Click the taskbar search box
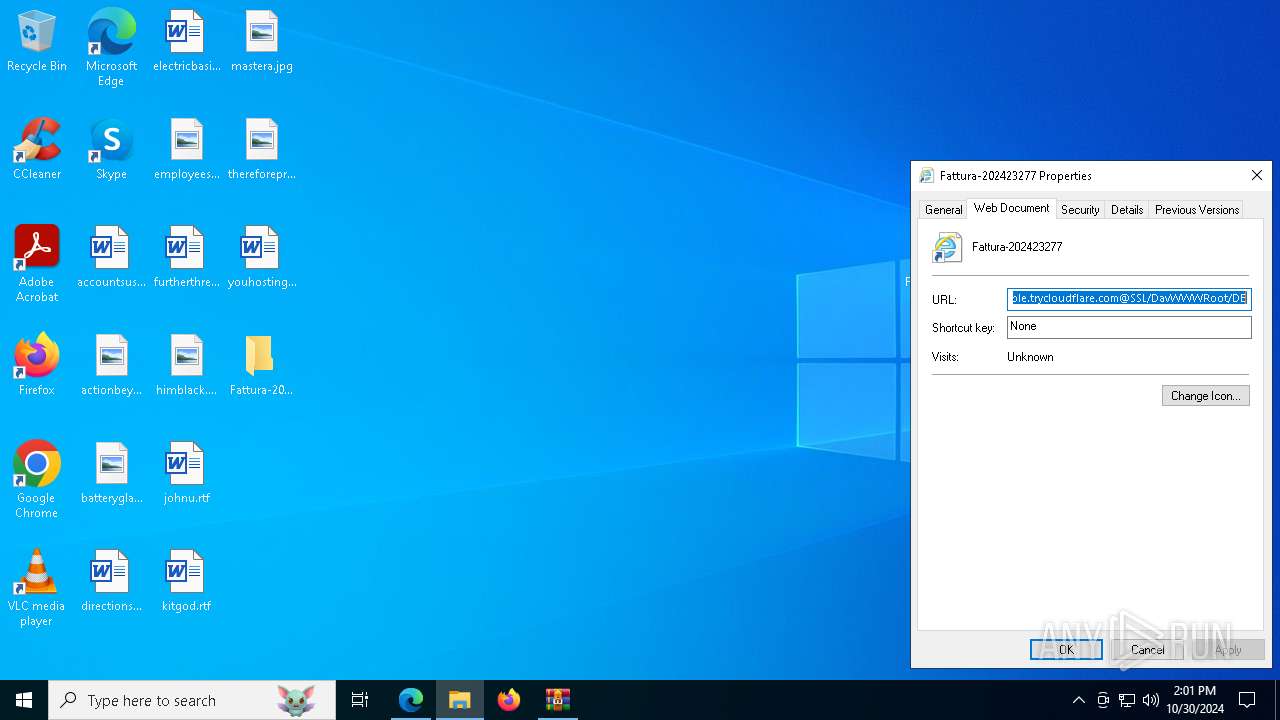Image resolution: width=1280 pixels, height=720 pixels. (192, 700)
